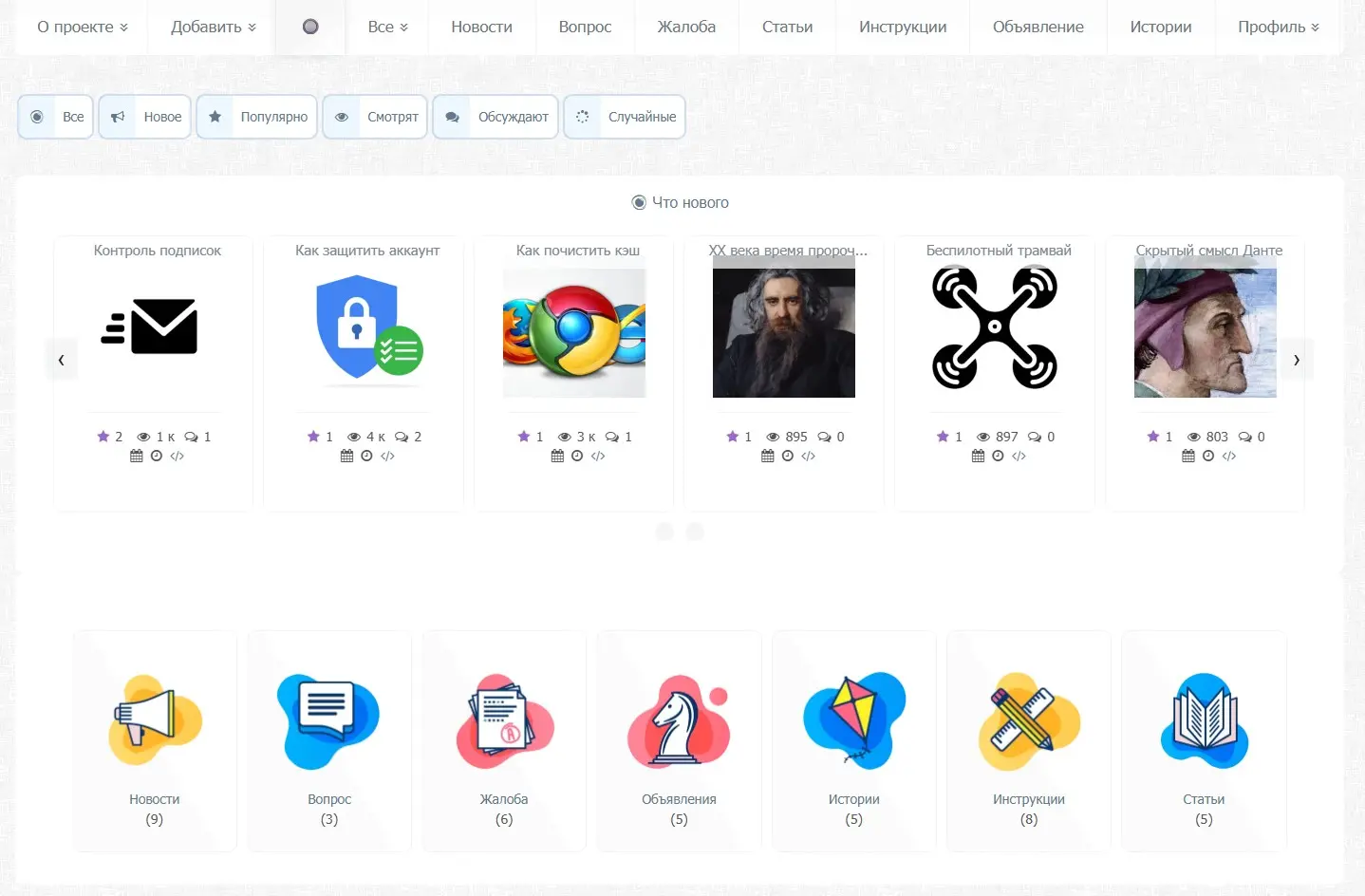Open the «Новости» megaphone category tile

point(155,741)
